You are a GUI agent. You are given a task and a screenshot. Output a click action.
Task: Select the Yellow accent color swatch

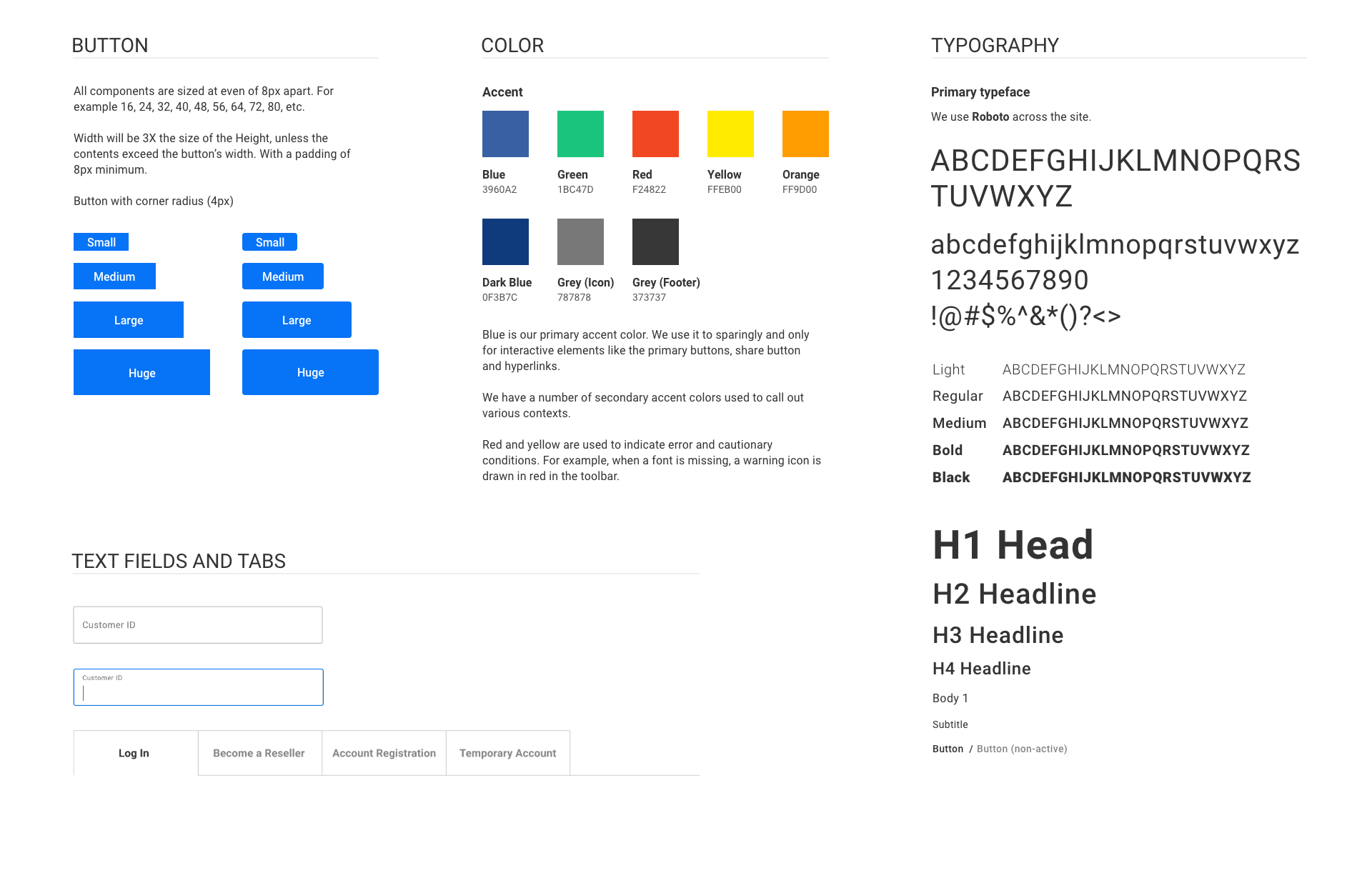(730, 134)
